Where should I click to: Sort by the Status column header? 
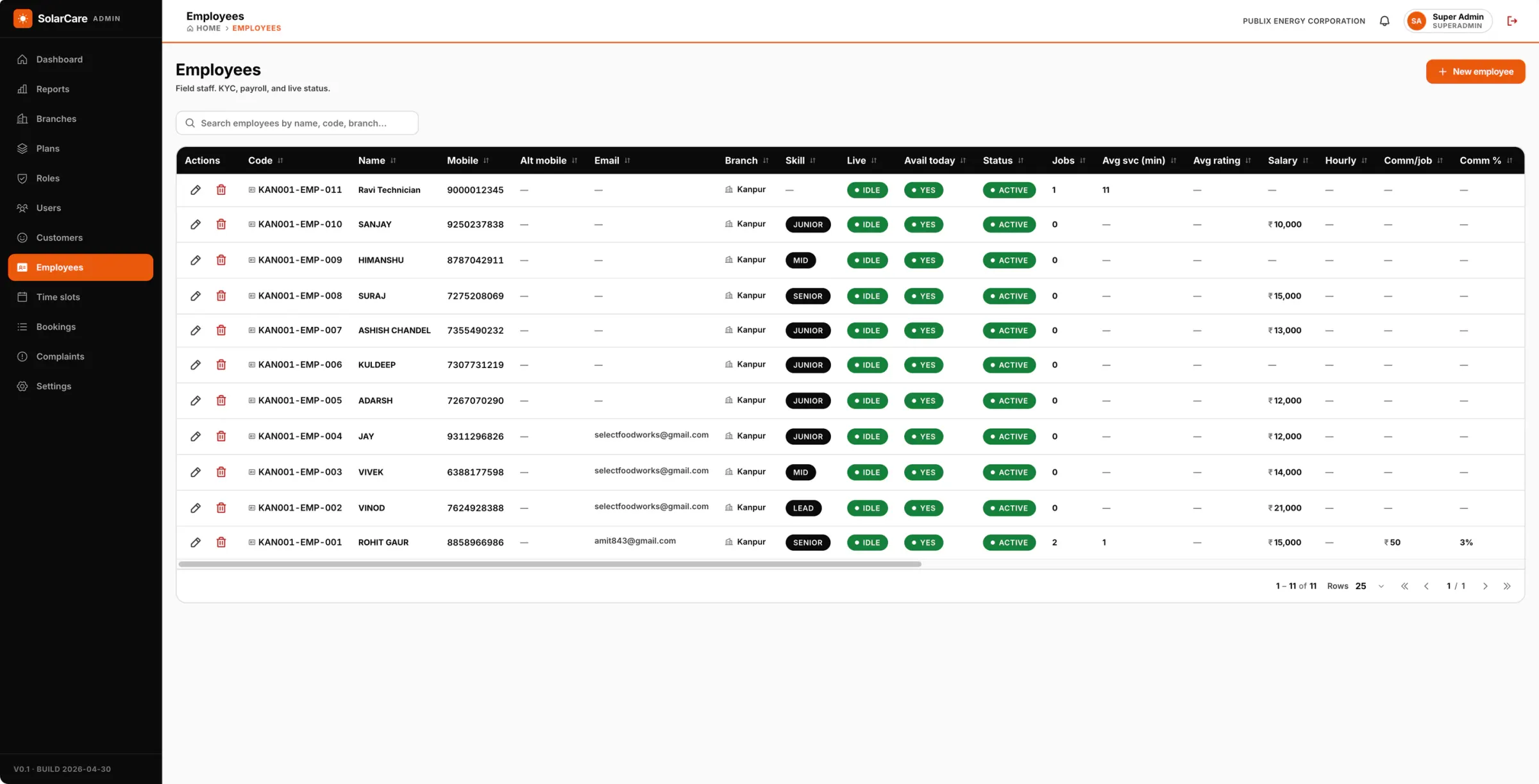coord(1003,160)
